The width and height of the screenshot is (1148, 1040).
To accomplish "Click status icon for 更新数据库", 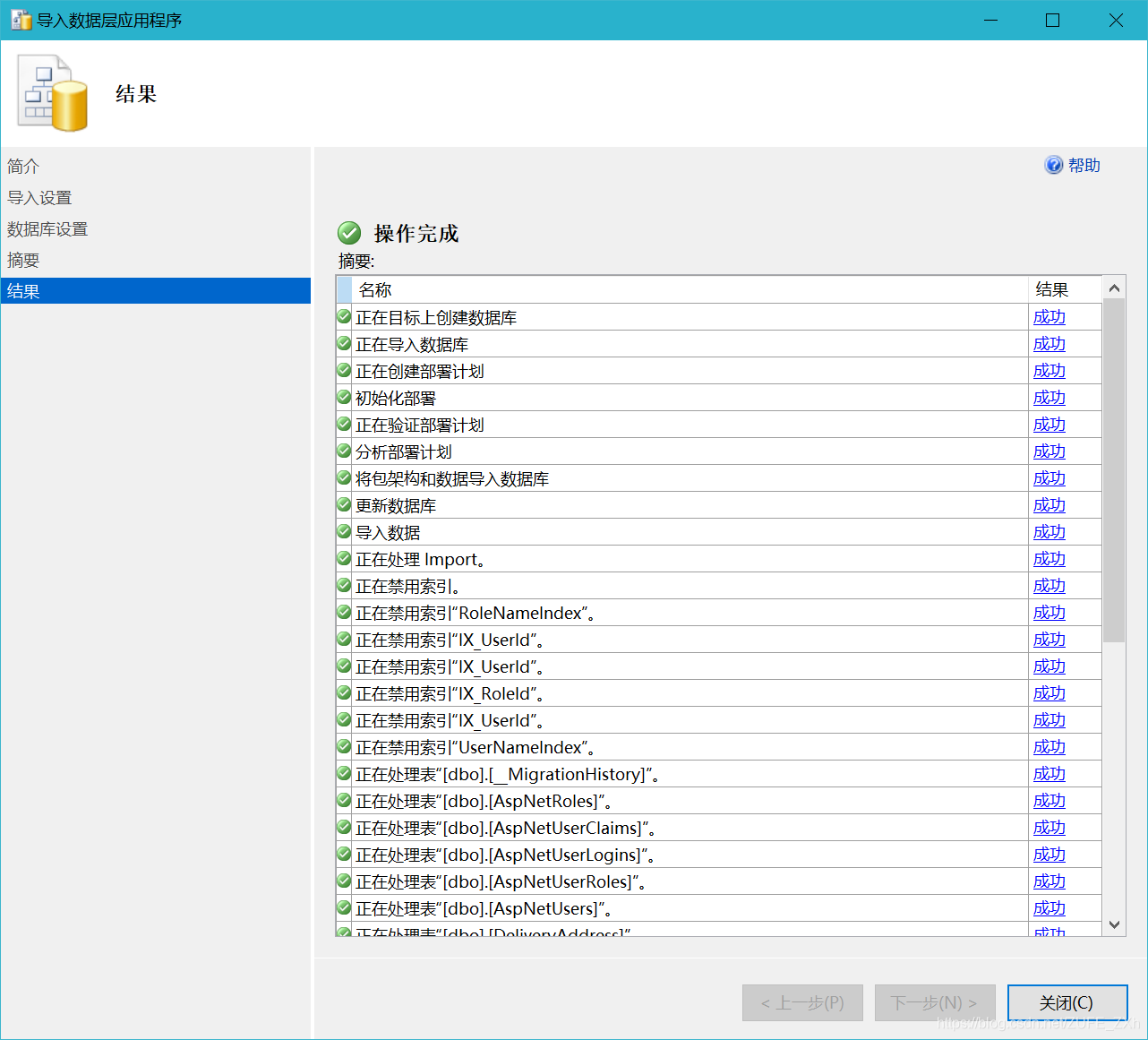I will click(x=344, y=504).
